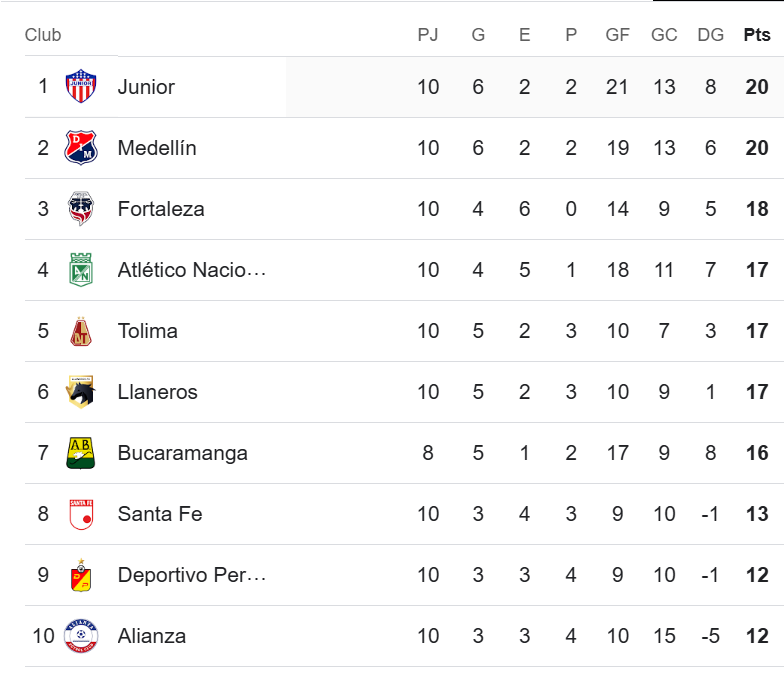Open the Medellín team name link

point(157,148)
